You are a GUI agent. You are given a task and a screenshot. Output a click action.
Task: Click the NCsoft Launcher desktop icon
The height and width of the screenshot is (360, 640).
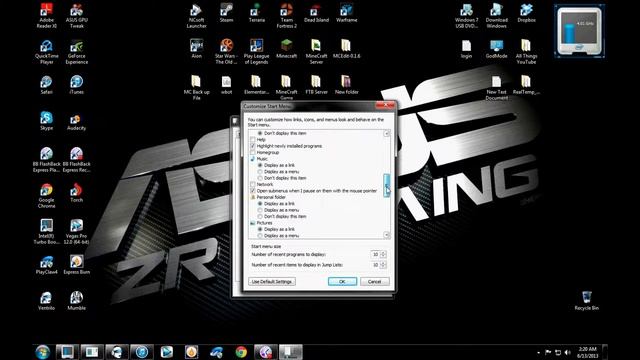196,16
